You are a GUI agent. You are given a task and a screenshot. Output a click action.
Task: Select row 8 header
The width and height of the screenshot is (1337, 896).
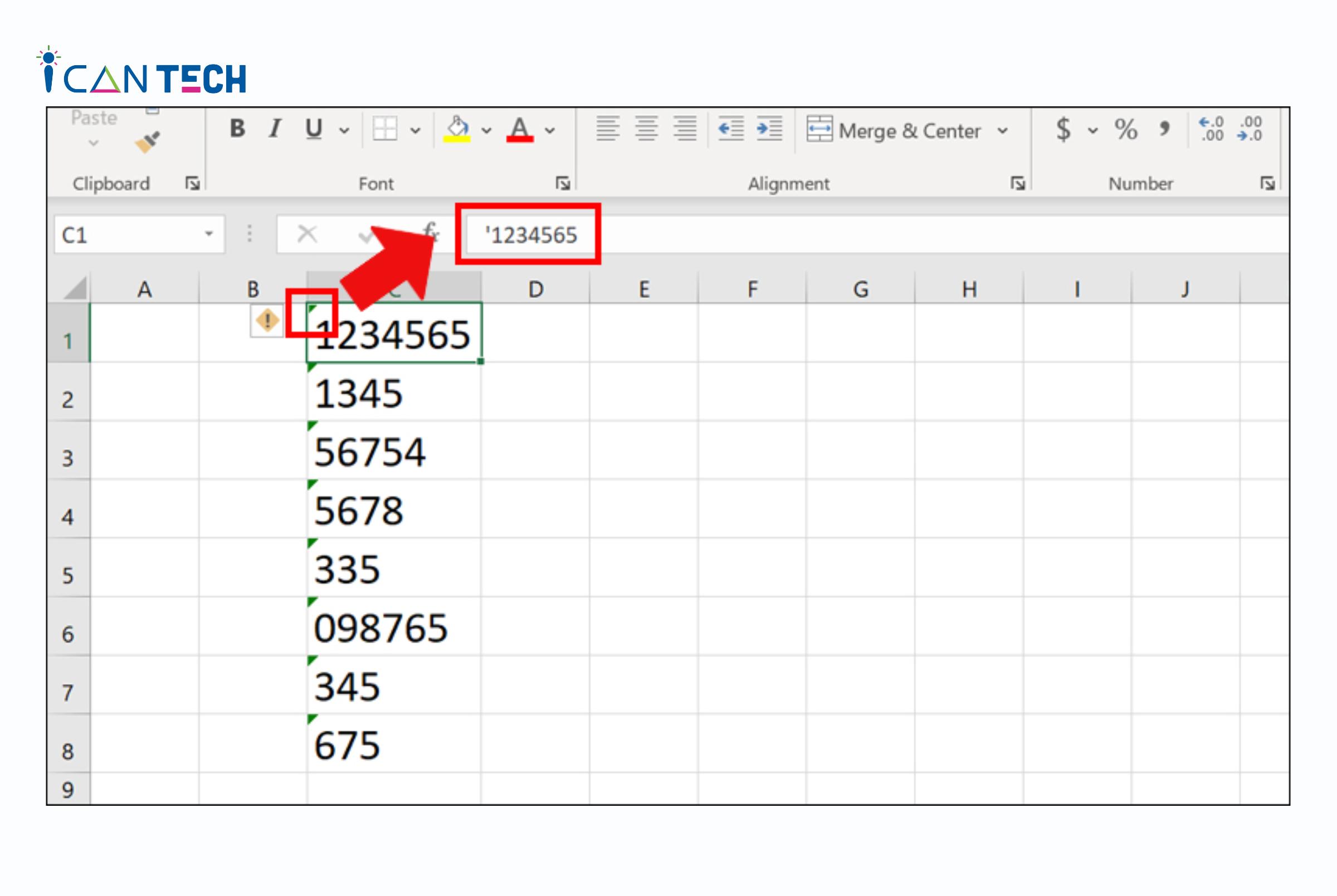[68, 744]
